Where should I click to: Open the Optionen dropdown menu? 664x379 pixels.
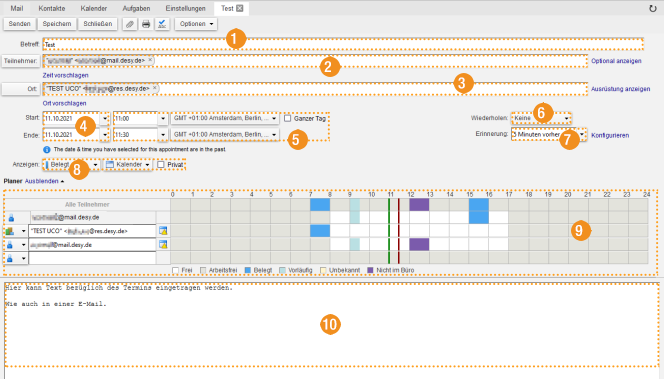pyautogui.click(x=196, y=24)
